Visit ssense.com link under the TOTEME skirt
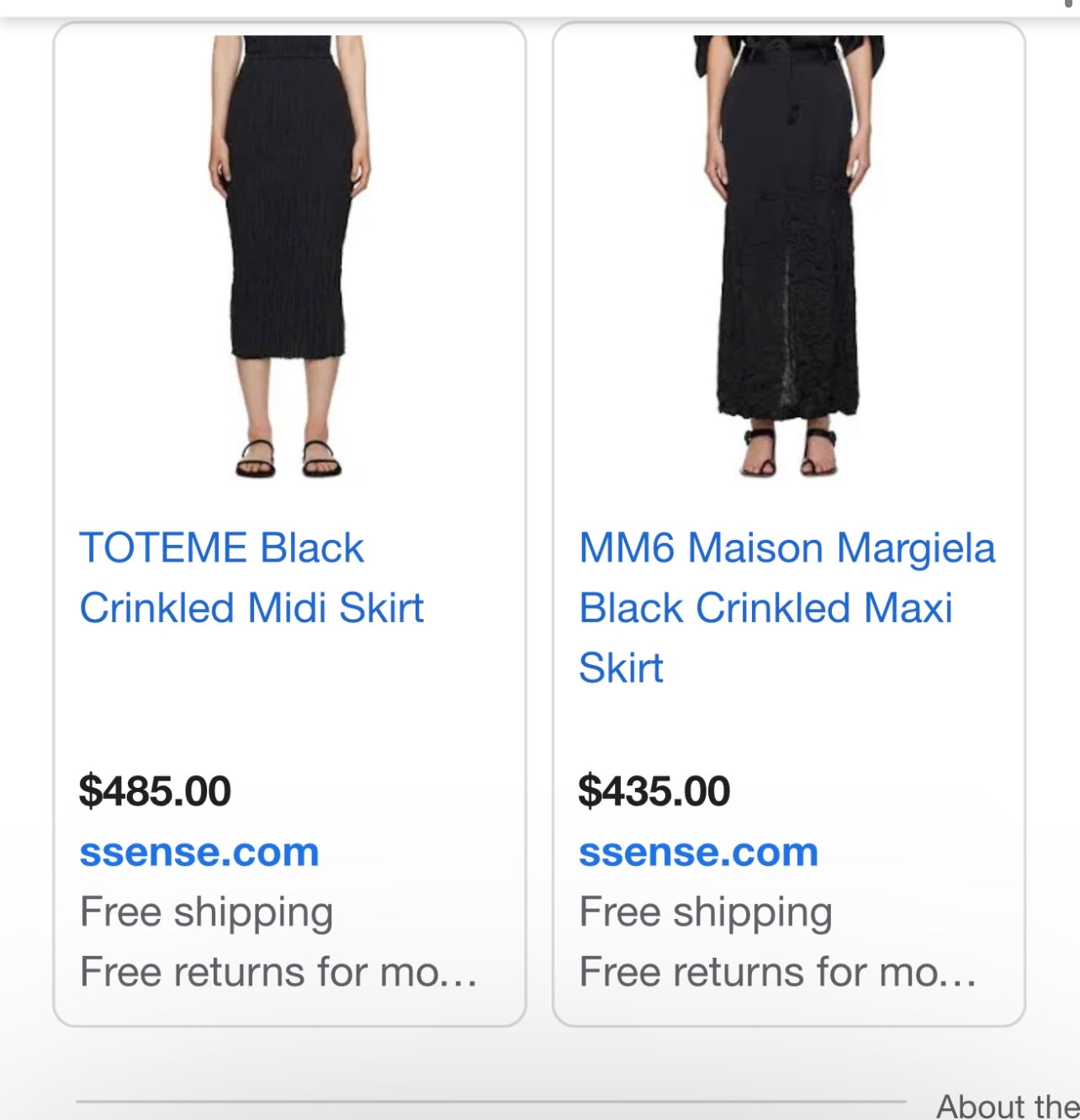The image size is (1080, 1120). point(199,853)
